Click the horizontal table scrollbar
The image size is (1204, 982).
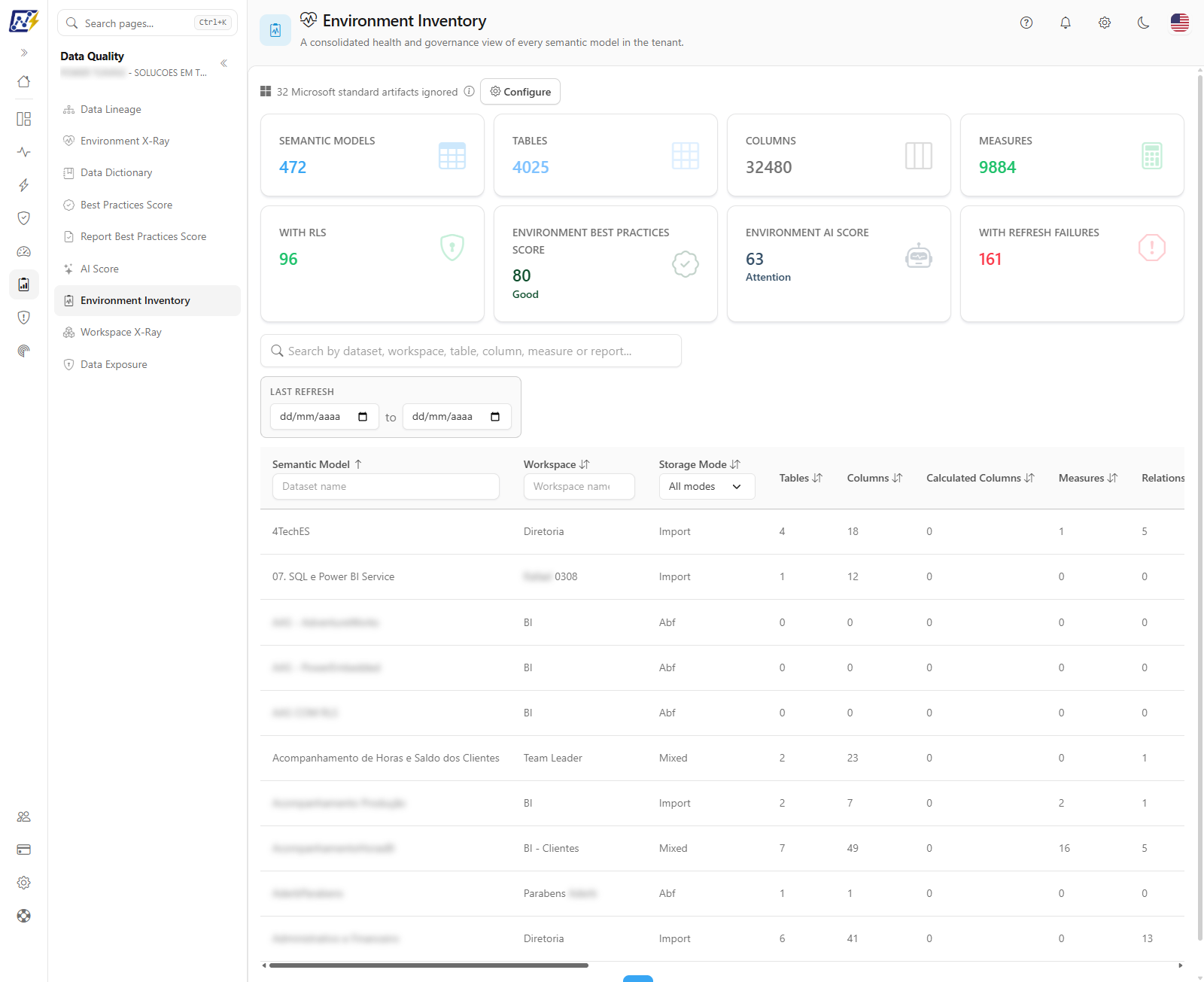tap(429, 965)
